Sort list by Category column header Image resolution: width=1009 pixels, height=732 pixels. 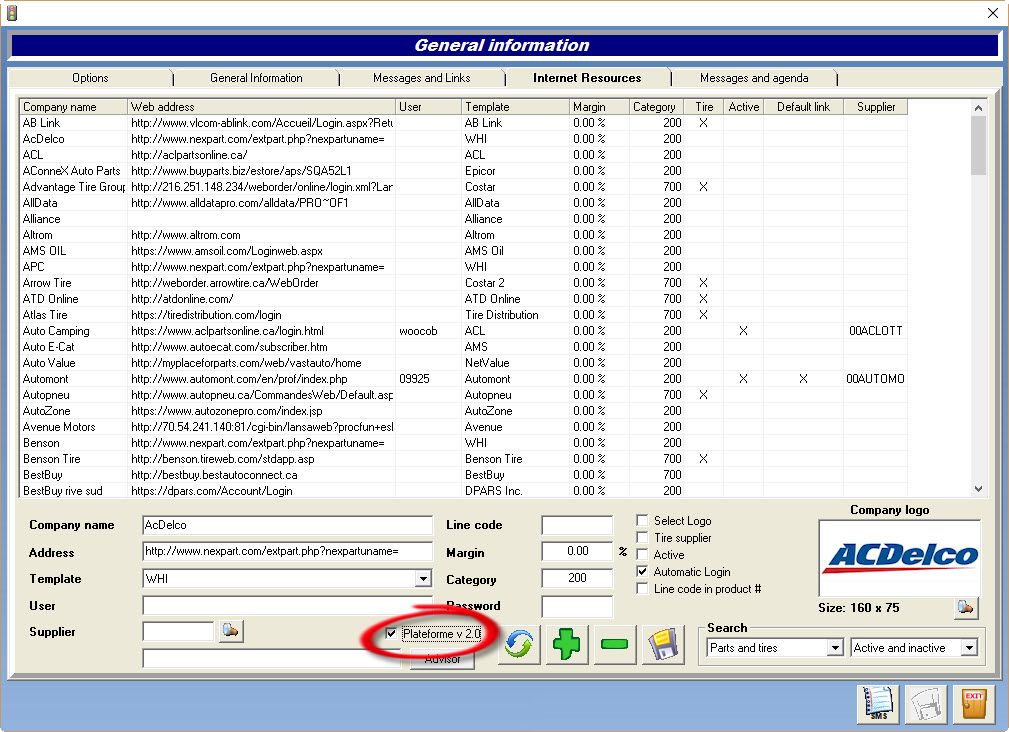654,107
